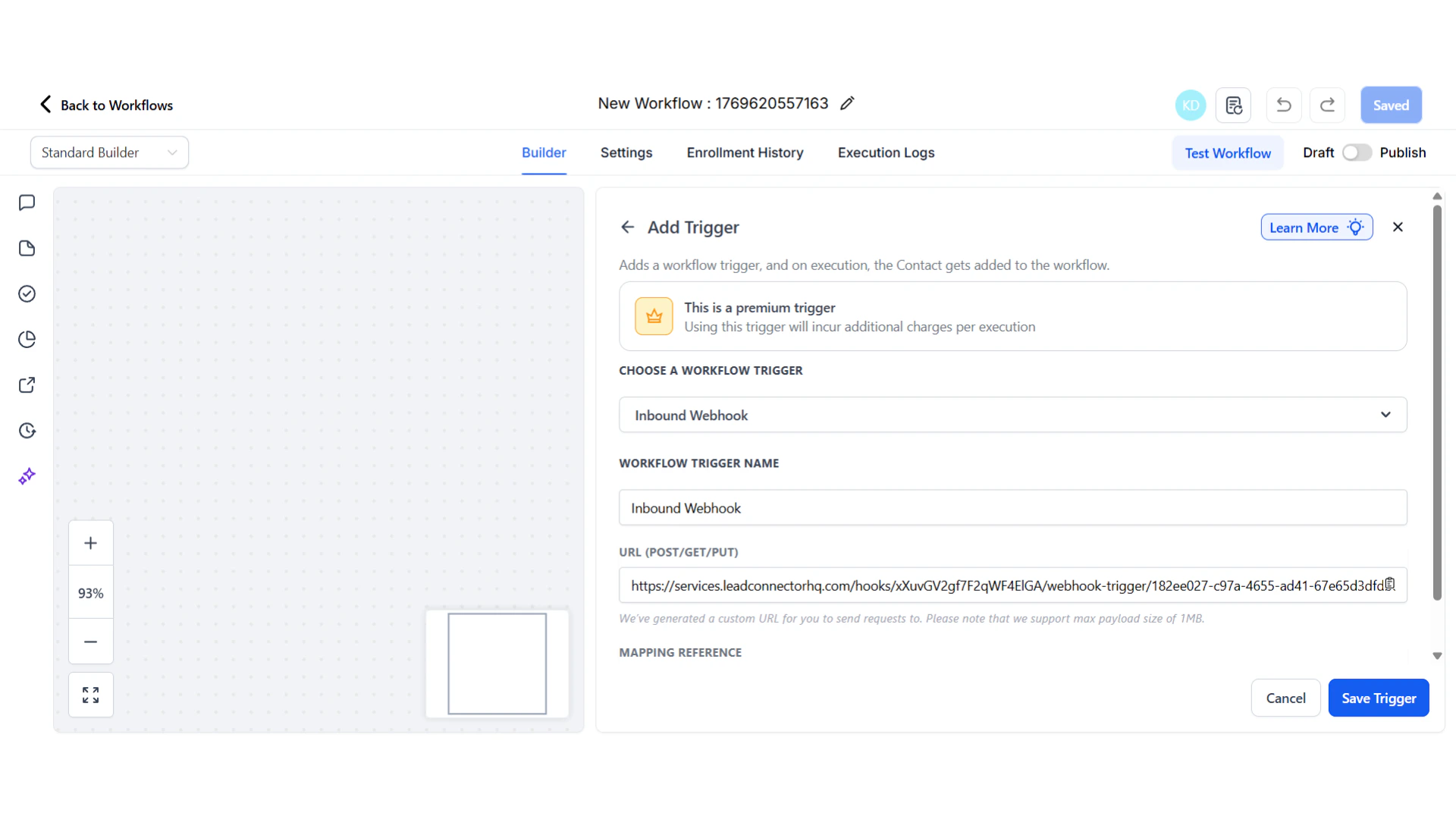Screen dimensions: 1456x819
Task: Activate the purple AI sparkles tool
Action: point(27,476)
